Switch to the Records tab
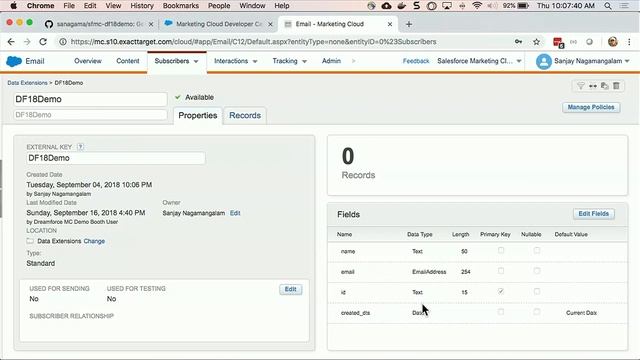The width and height of the screenshot is (640, 360). pos(245,116)
